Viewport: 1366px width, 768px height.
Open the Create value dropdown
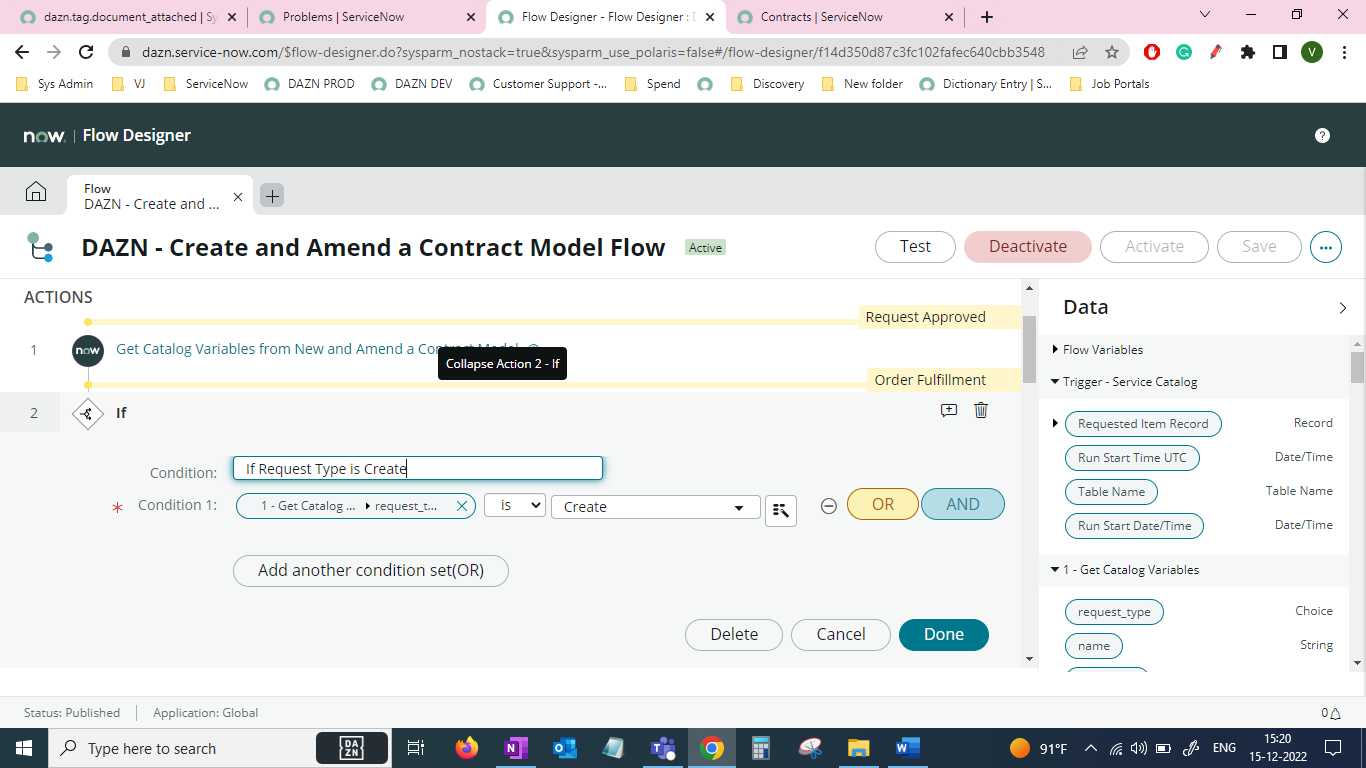[x=656, y=507]
